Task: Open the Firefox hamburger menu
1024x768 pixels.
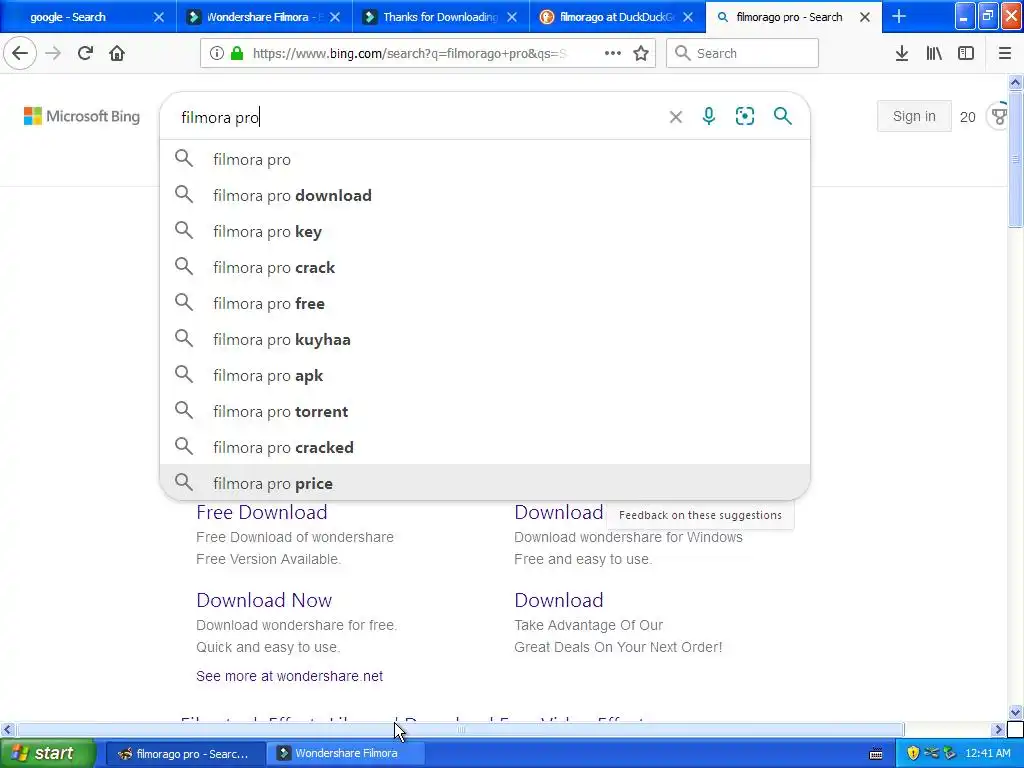Action: coord(1005,54)
